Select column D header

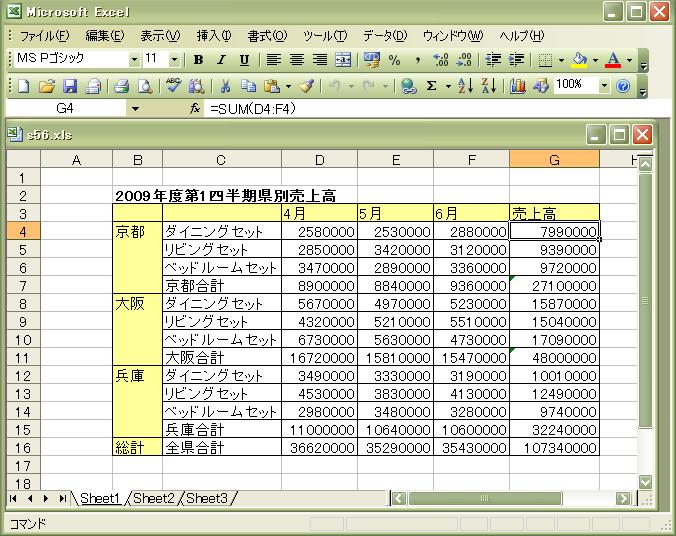point(319,160)
